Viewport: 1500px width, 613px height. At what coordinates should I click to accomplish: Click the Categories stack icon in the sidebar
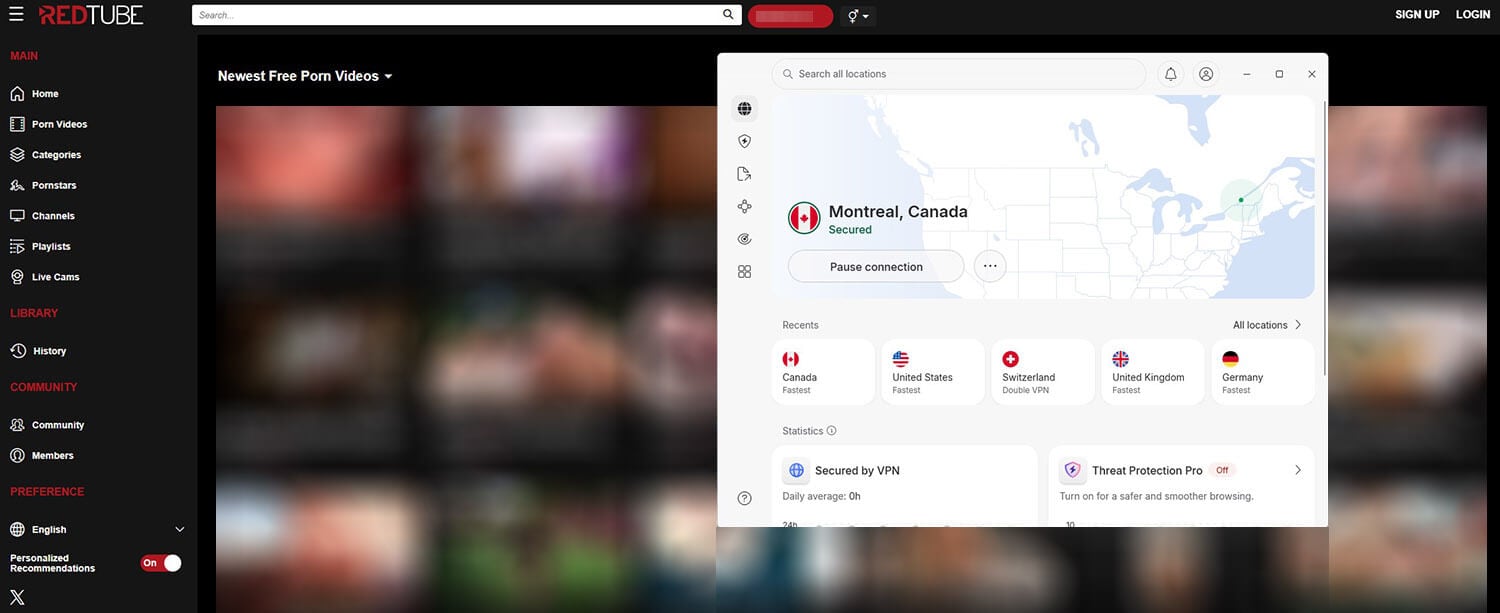17,155
